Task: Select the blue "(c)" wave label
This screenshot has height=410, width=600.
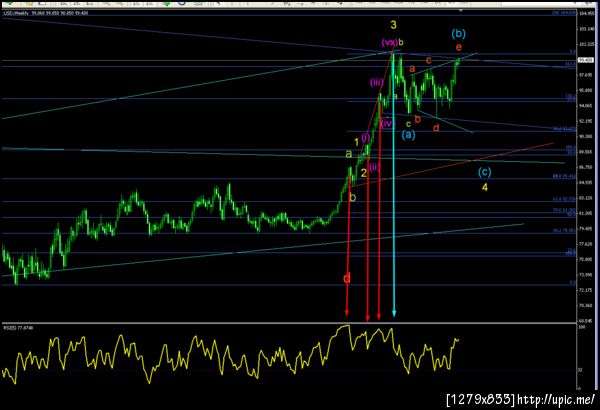Action: [484, 172]
